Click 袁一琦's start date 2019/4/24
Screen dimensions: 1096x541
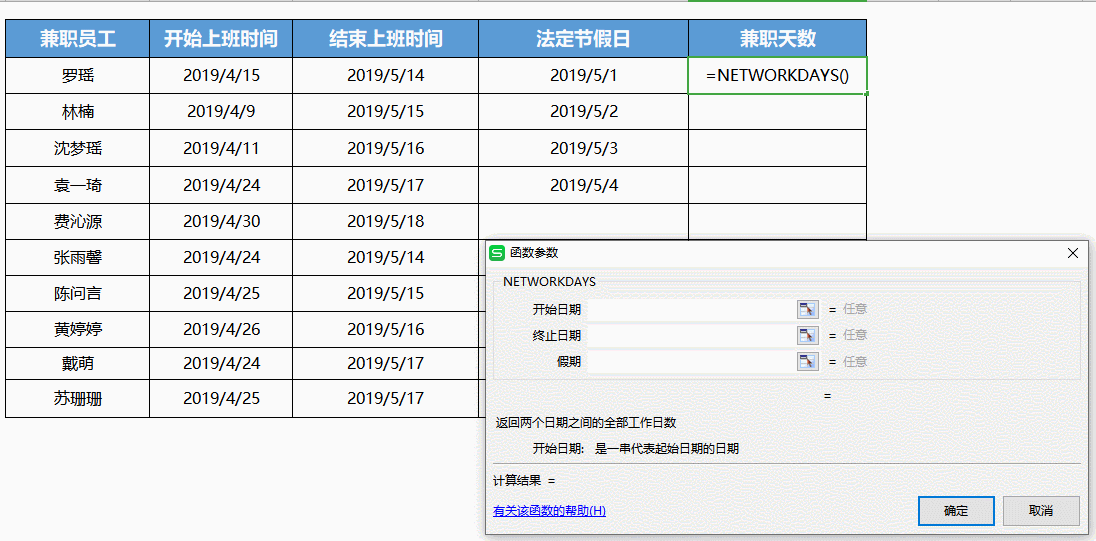[x=221, y=185]
